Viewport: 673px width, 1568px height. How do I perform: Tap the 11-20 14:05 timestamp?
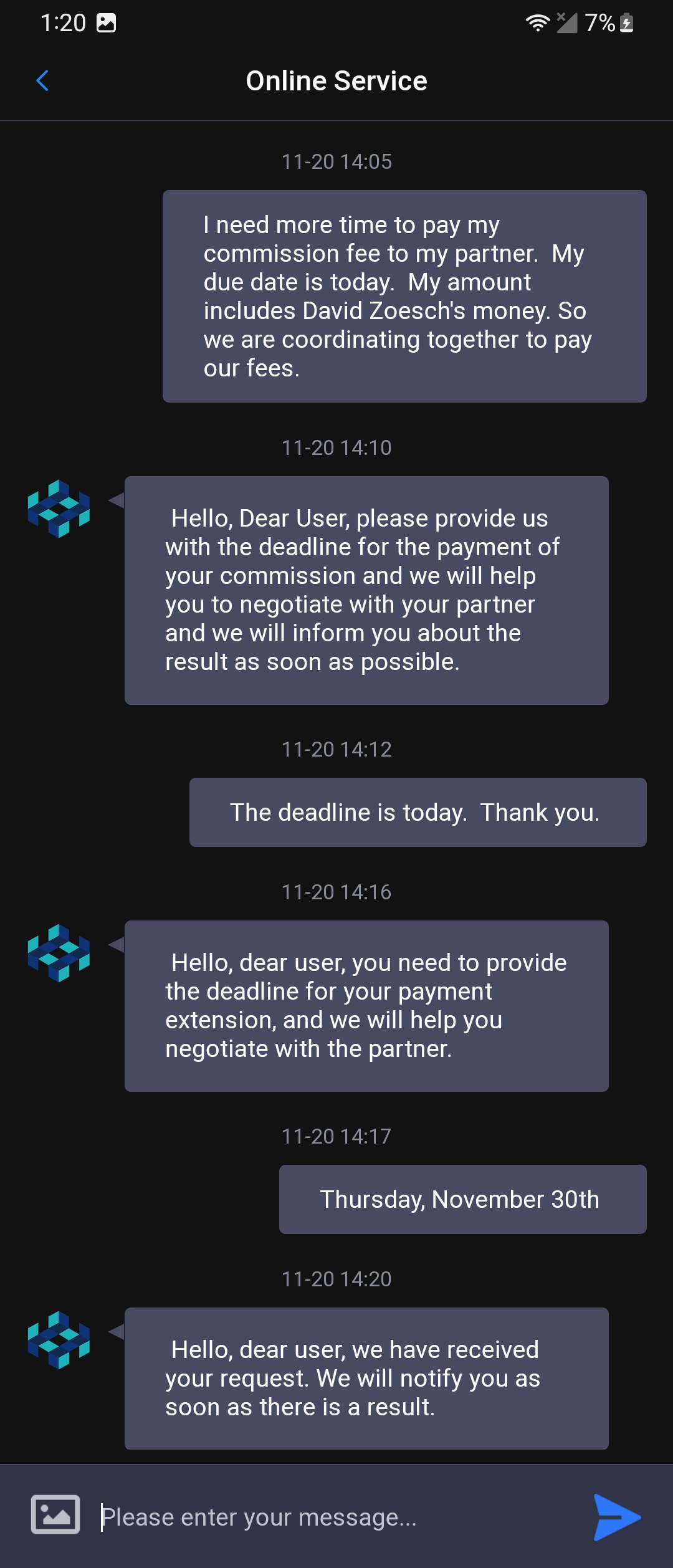[x=336, y=162]
